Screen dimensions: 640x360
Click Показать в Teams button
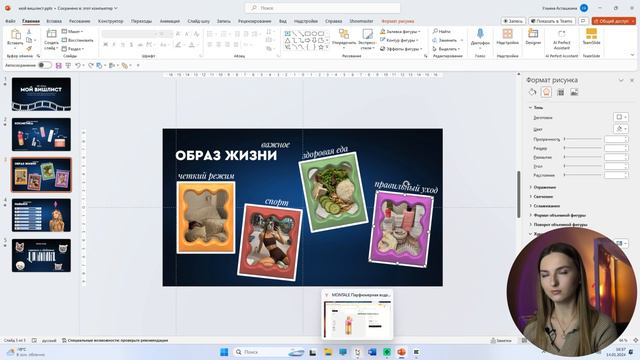click(x=552, y=21)
